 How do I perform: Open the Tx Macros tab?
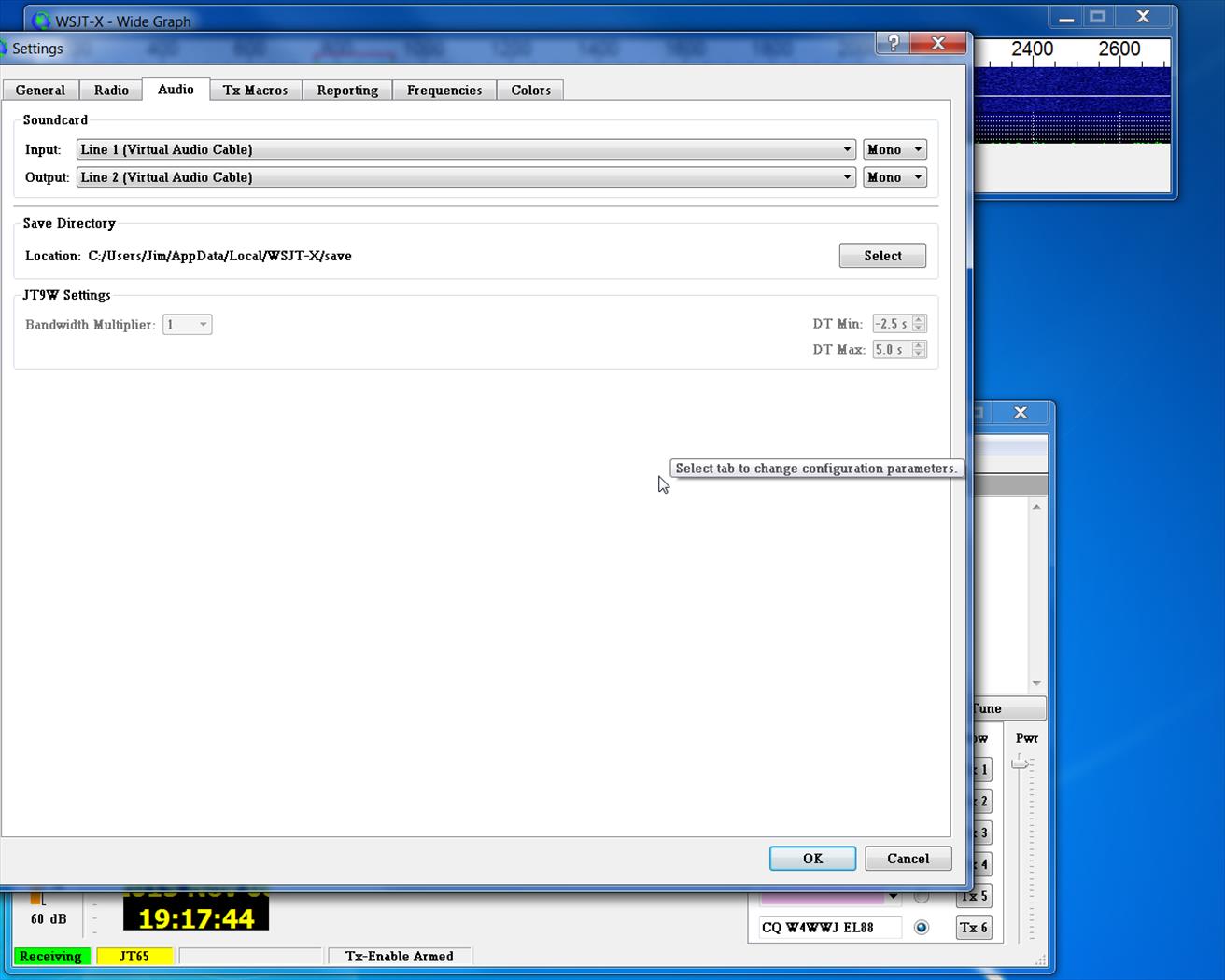point(255,91)
